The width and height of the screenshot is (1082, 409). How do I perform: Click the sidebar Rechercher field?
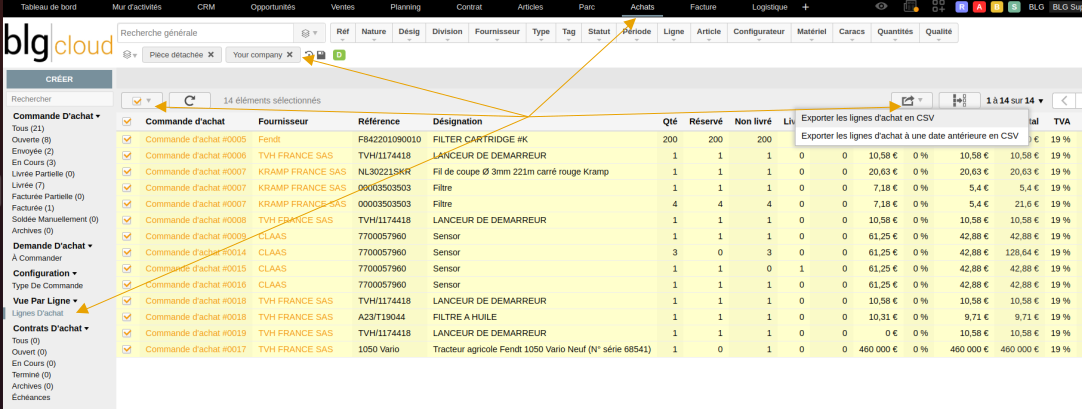pos(59,99)
